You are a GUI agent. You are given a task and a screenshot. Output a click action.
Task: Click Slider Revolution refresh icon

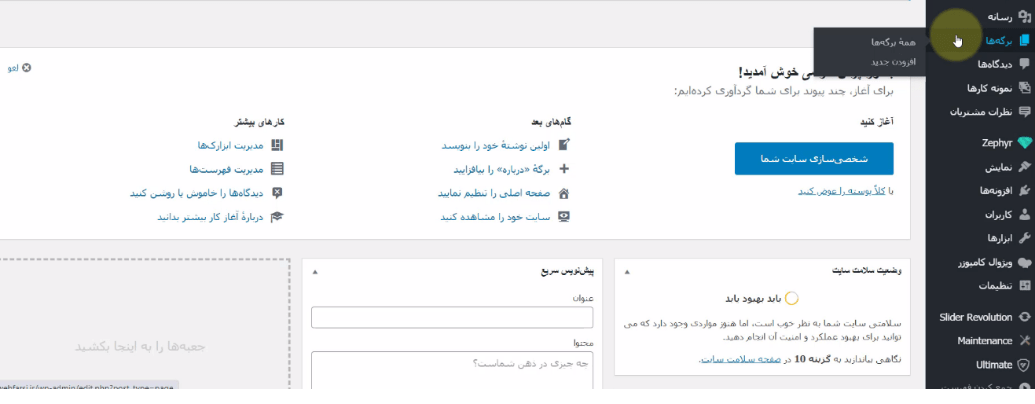click(x=1024, y=318)
